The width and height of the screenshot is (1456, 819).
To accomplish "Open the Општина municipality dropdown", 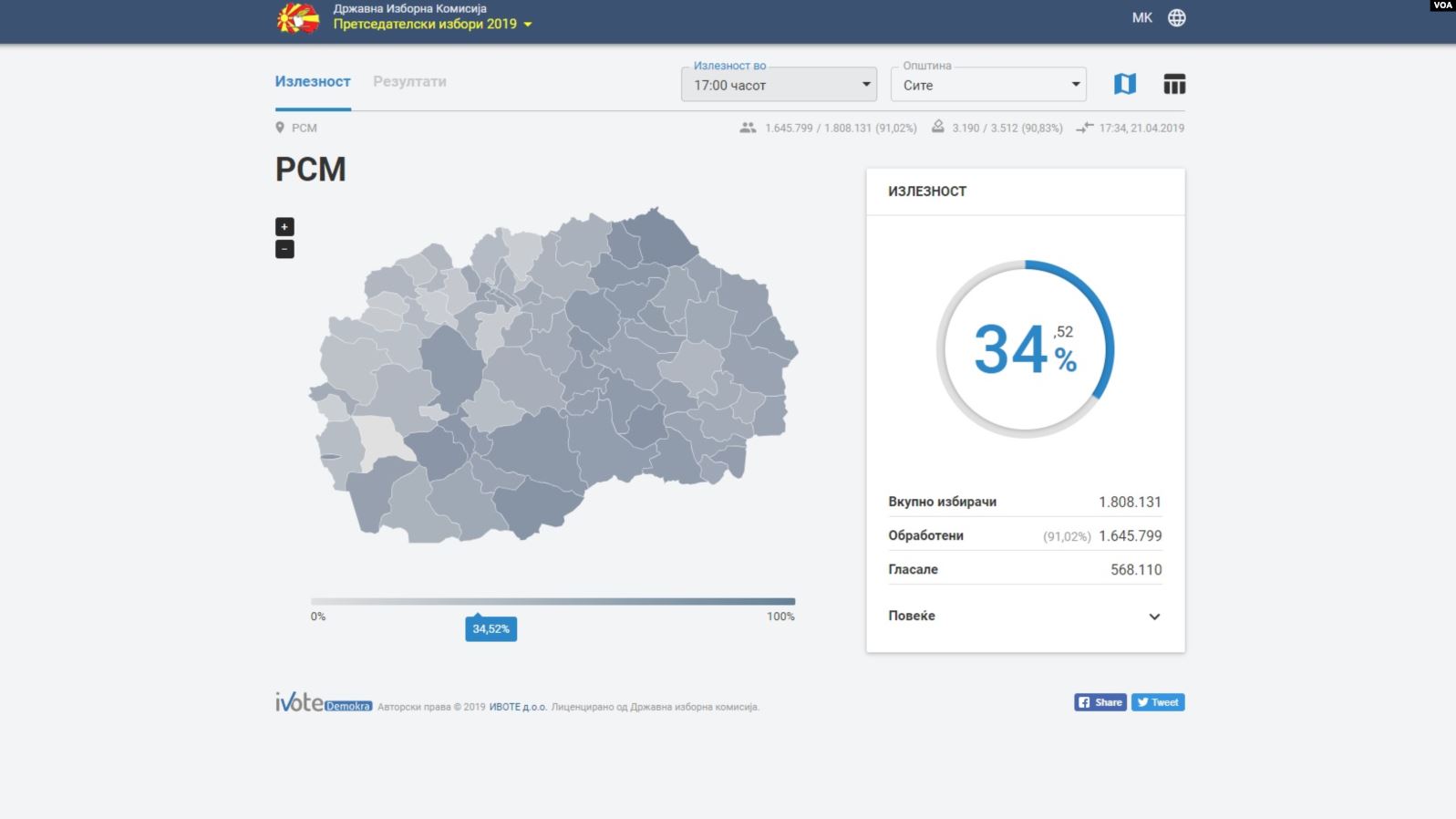I will click(988, 85).
